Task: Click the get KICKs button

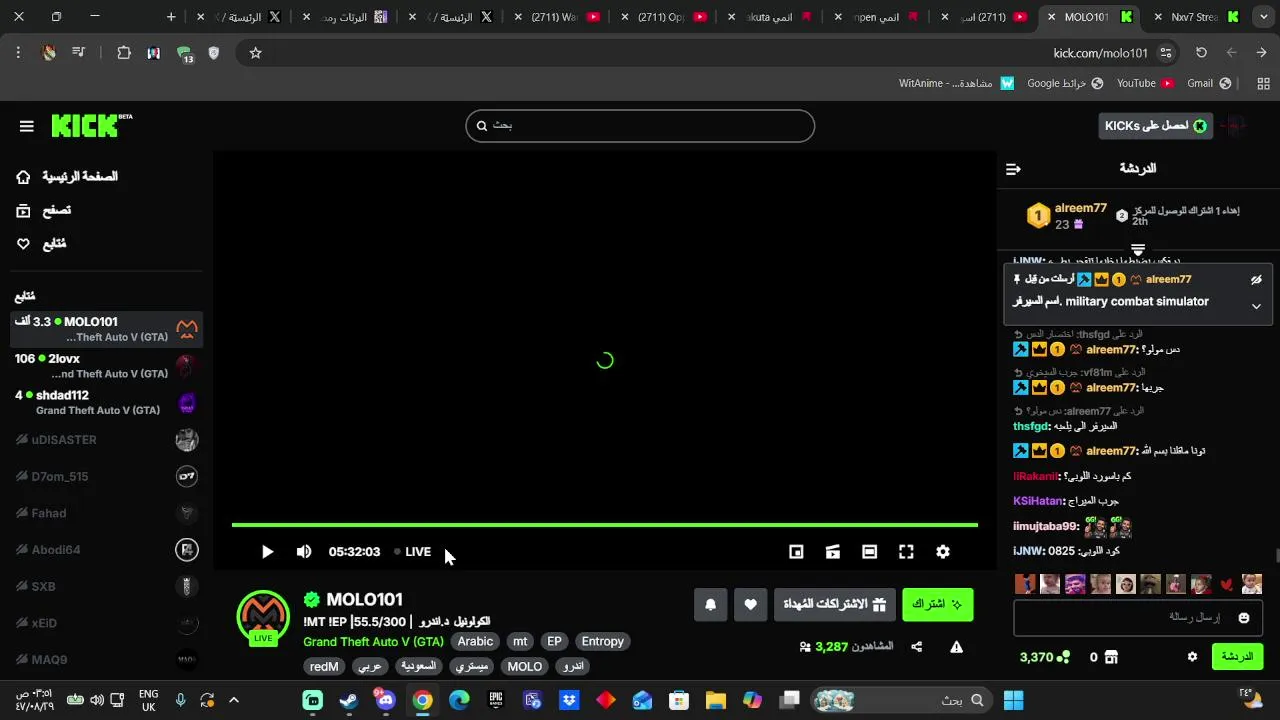Action: [x=1156, y=126]
